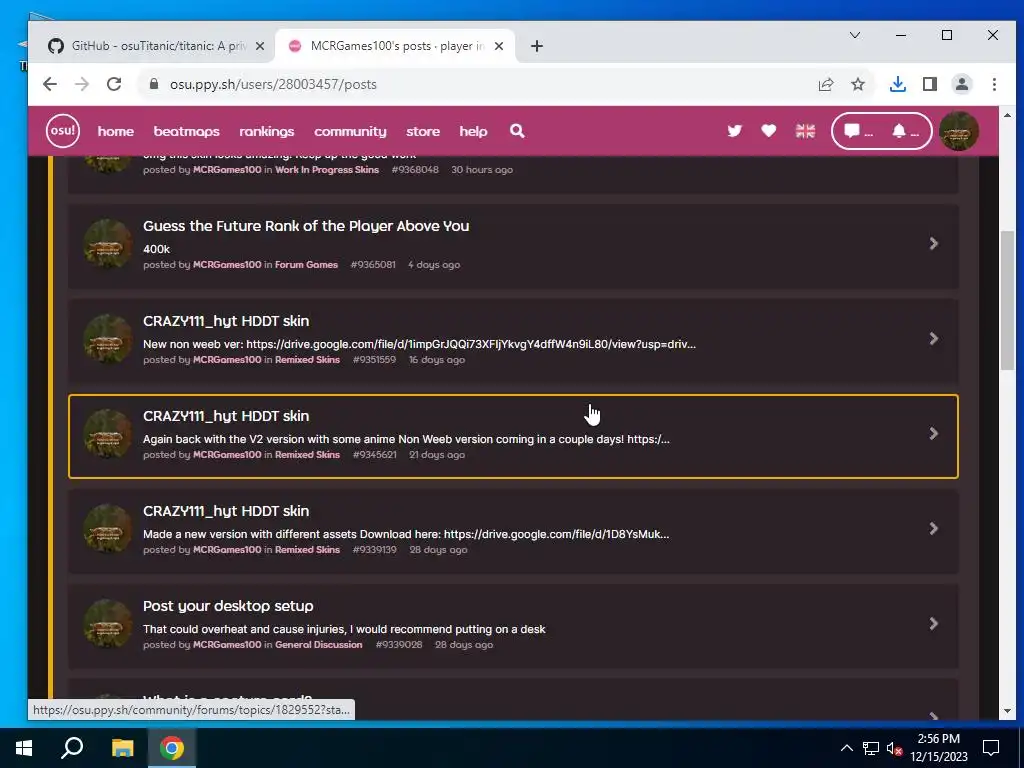Reload the current page
The width and height of the screenshot is (1024, 768).
point(114,84)
